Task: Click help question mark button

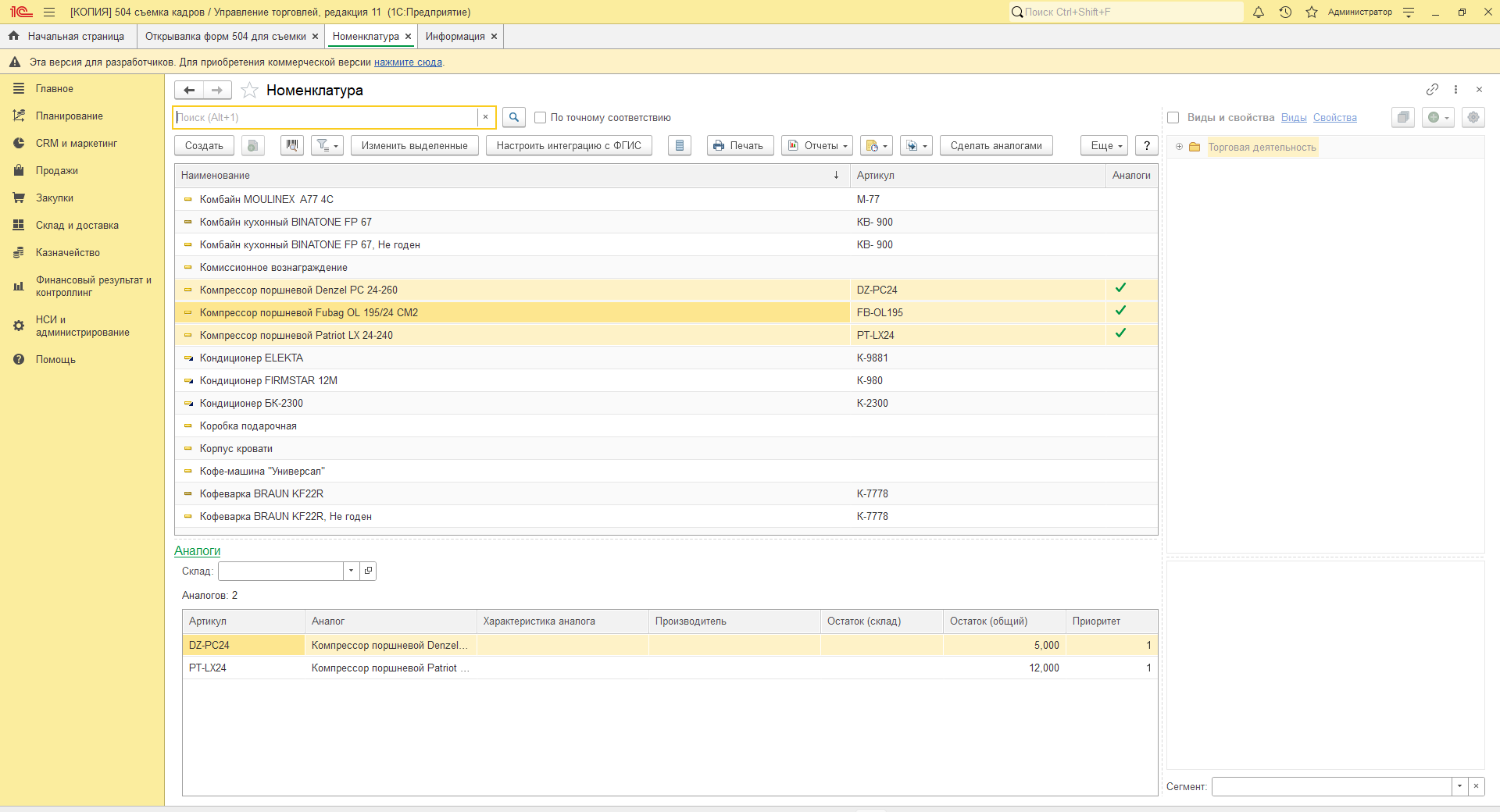Action: (1147, 145)
